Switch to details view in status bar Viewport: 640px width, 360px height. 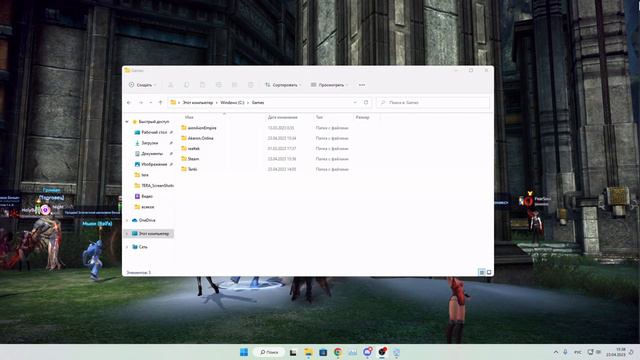(x=482, y=272)
